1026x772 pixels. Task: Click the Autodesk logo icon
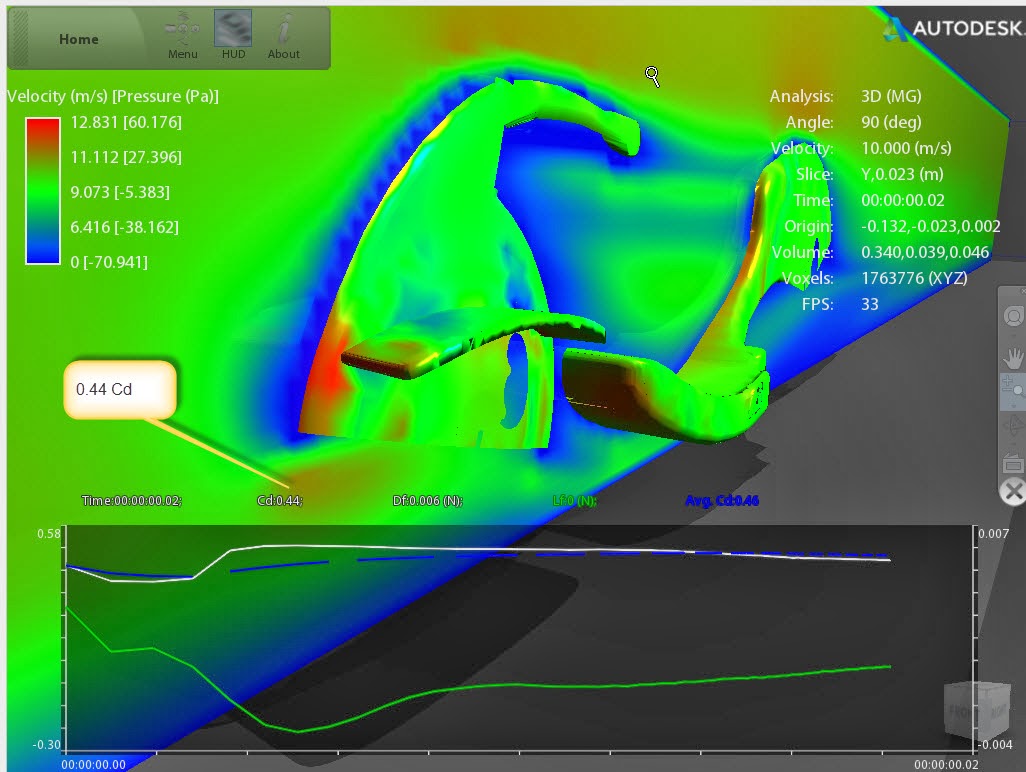coord(894,30)
